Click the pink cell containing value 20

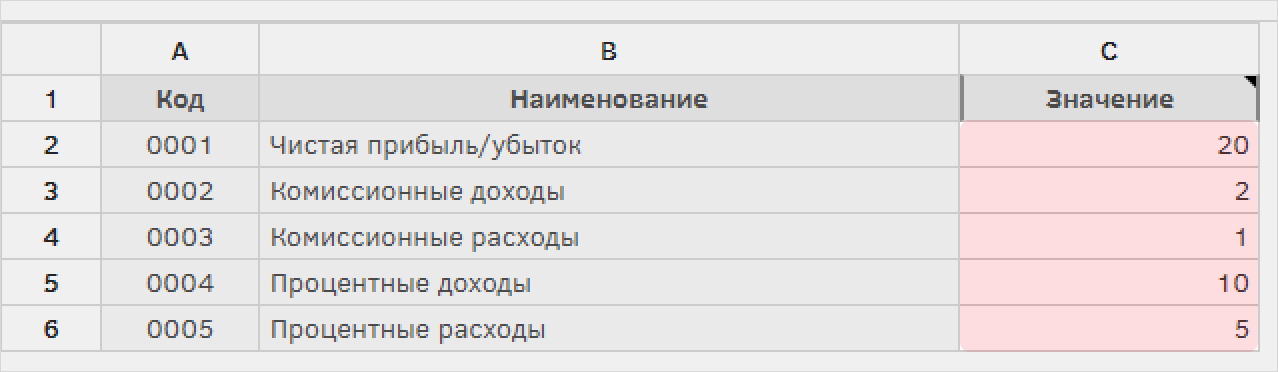(1109, 146)
